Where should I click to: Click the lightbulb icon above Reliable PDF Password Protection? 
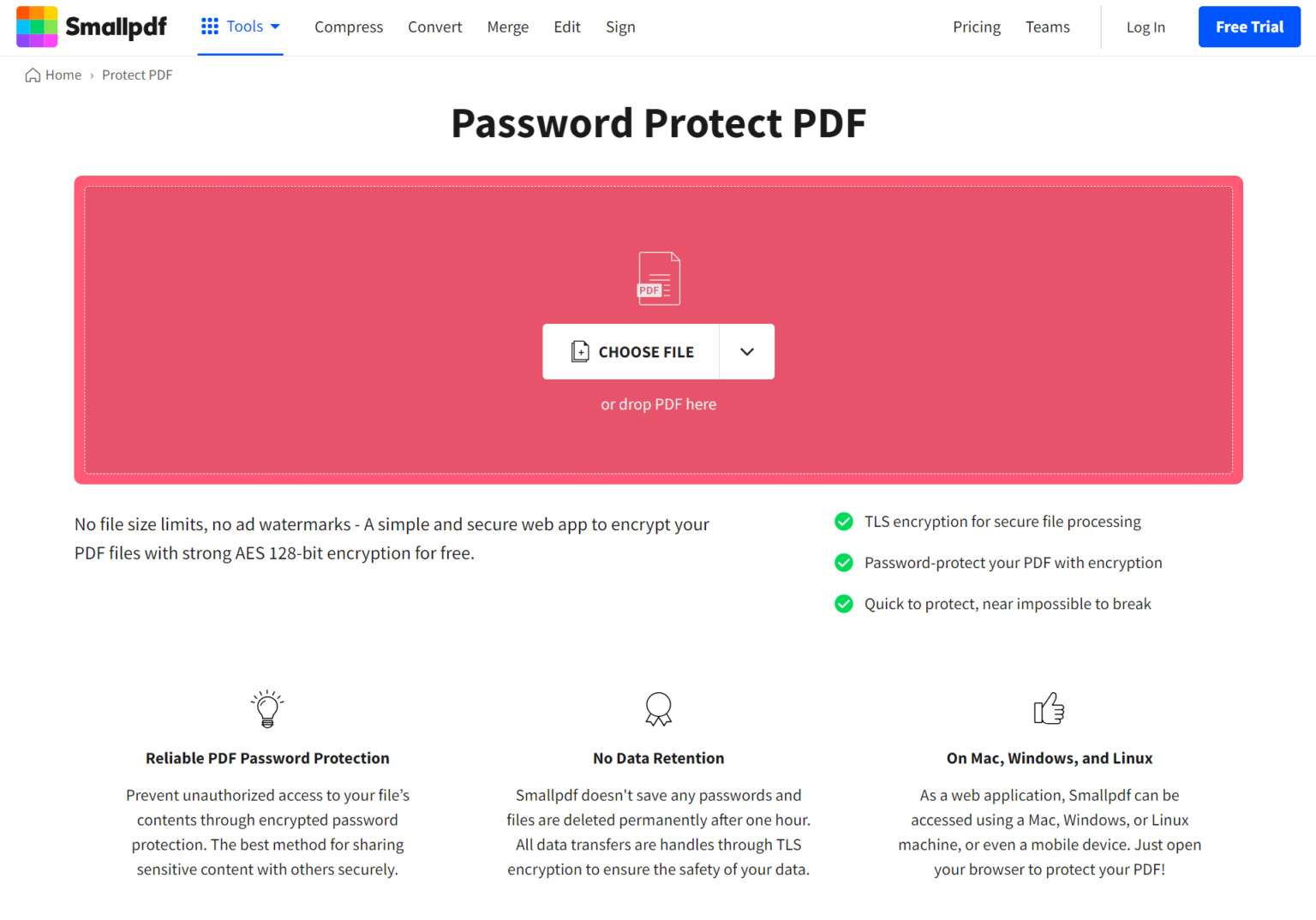[x=266, y=709]
